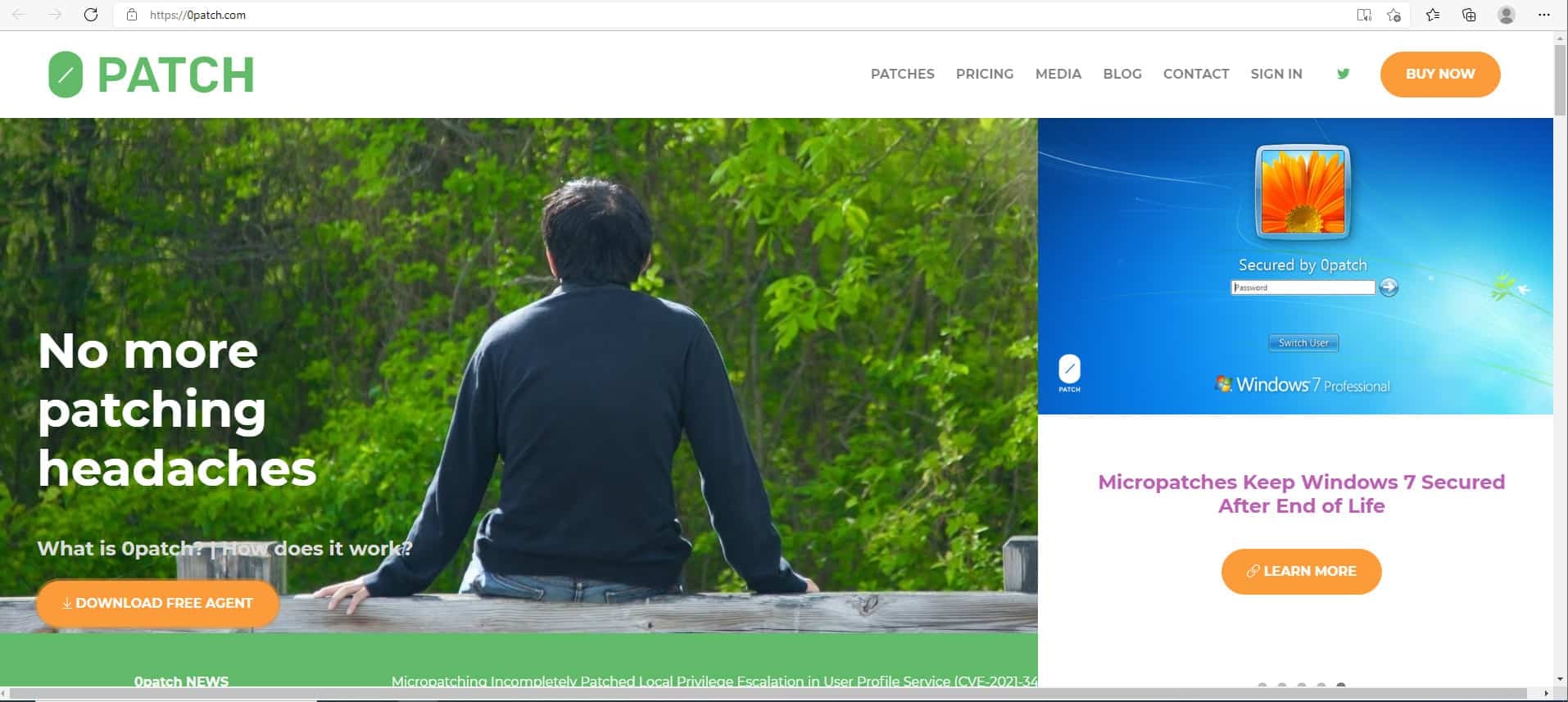This screenshot has width=1568, height=702.
Task: Open the 'What is 0patch?' link
Action: tap(120, 548)
